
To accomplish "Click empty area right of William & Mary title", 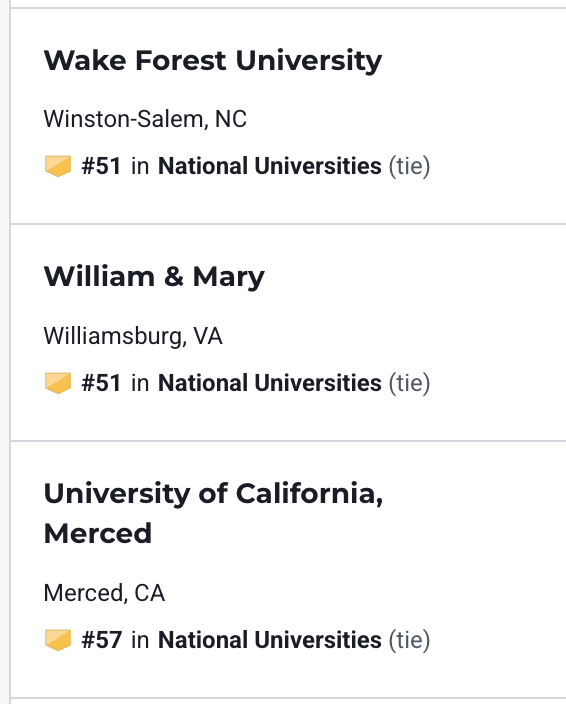I will [413, 277].
